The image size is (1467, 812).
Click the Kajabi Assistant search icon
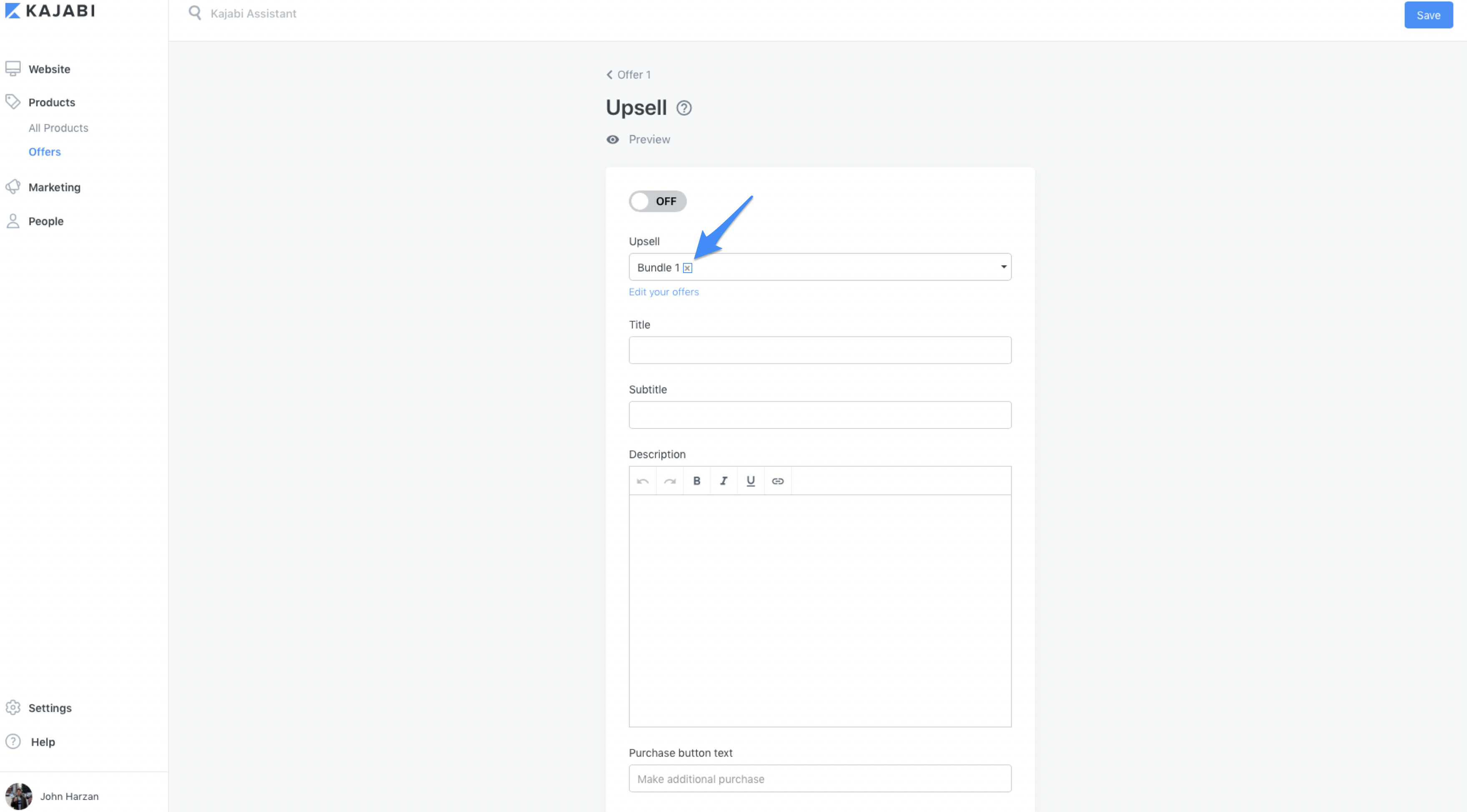coord(195,13)
